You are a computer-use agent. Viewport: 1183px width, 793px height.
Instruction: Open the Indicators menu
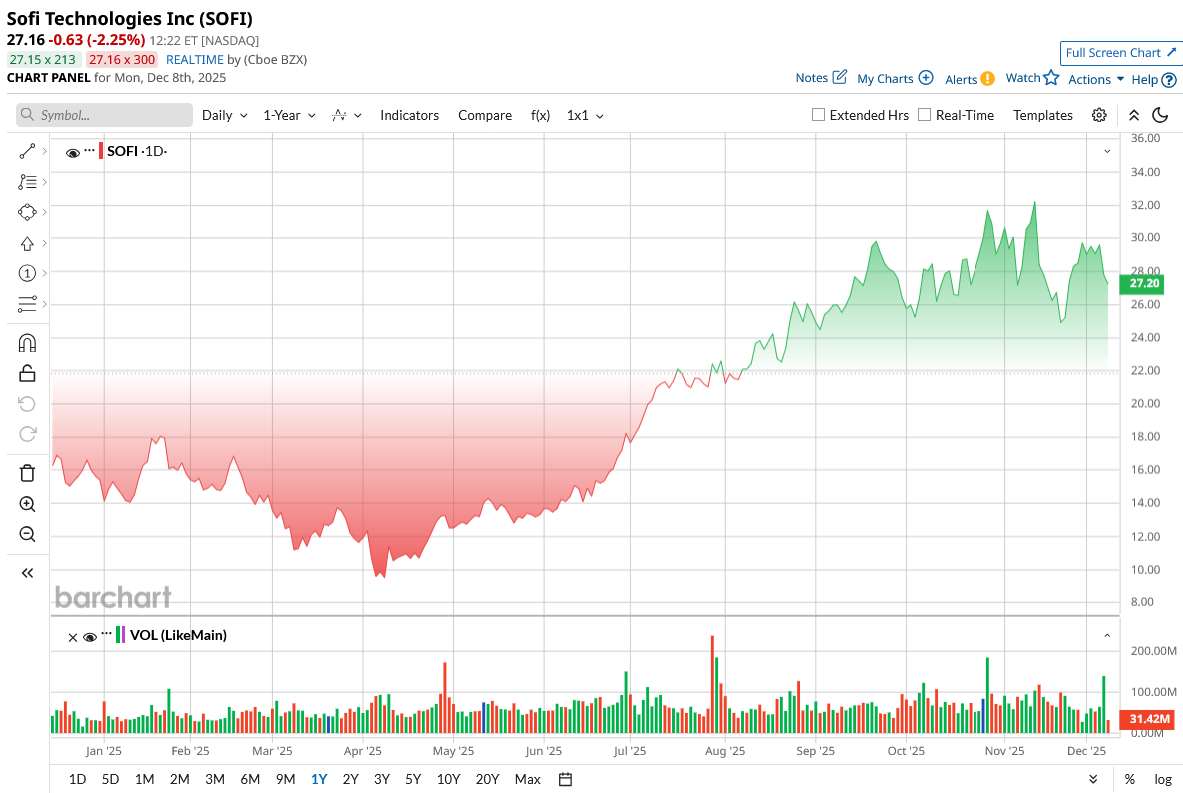[409, 115]
